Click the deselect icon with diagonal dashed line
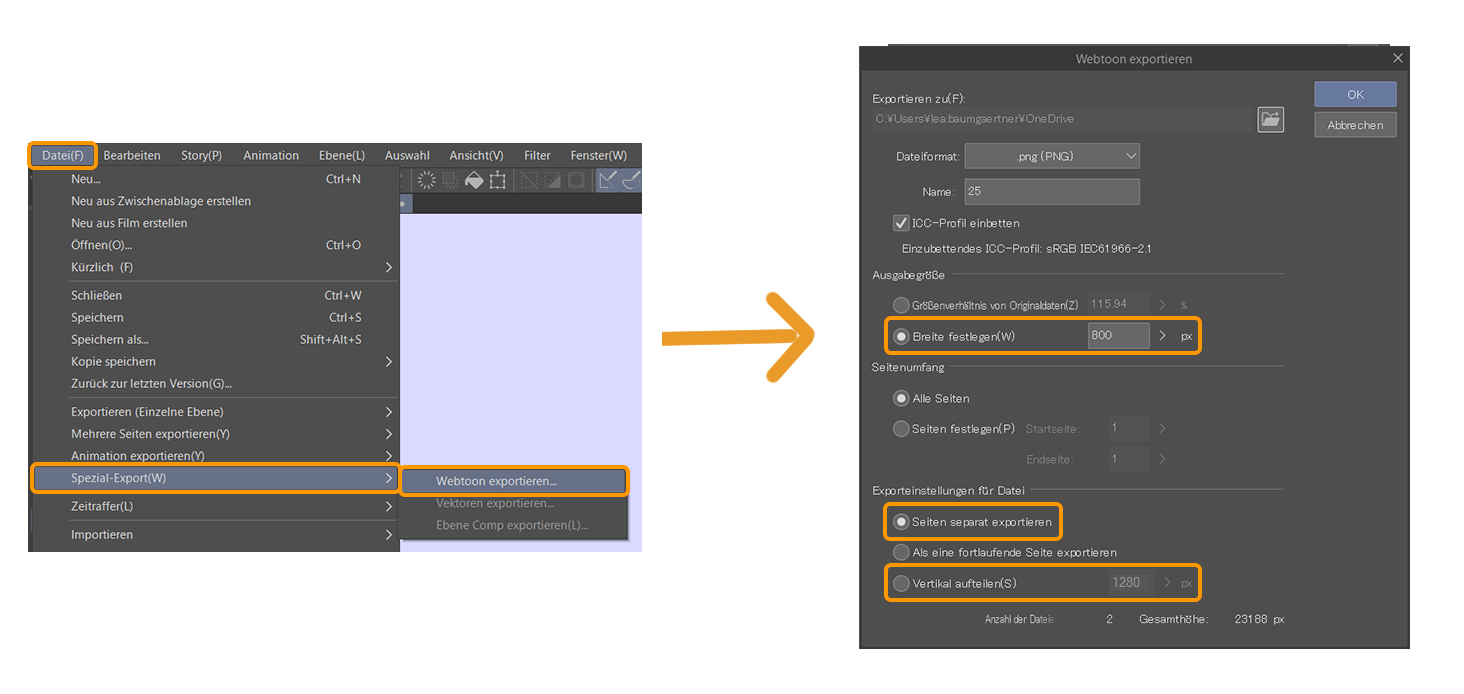 (529, 180)
